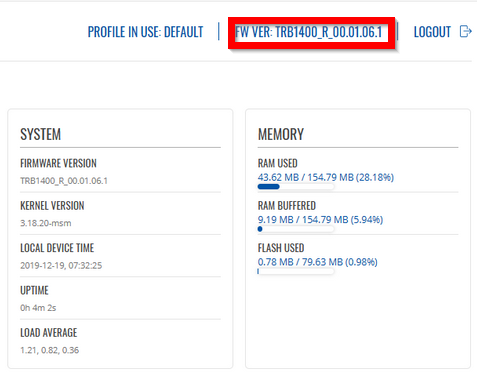Click the RAM BUFFERED progress bar

coord(296,229)
